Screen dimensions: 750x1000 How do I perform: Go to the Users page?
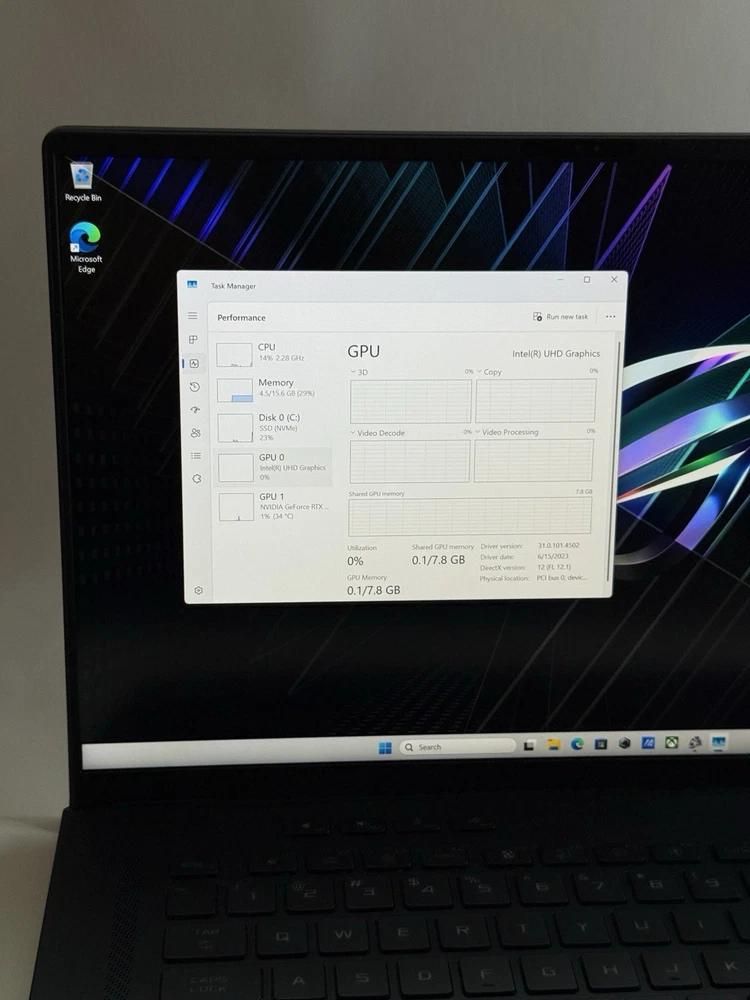[x=195, y=433]
